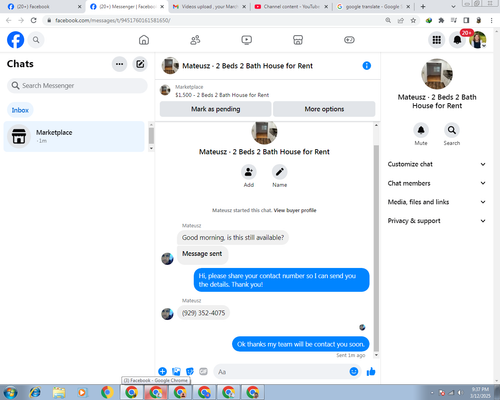Open the $1,500 listing link
The height and width of the screenshot is (400, 500).
click(222, 95)
